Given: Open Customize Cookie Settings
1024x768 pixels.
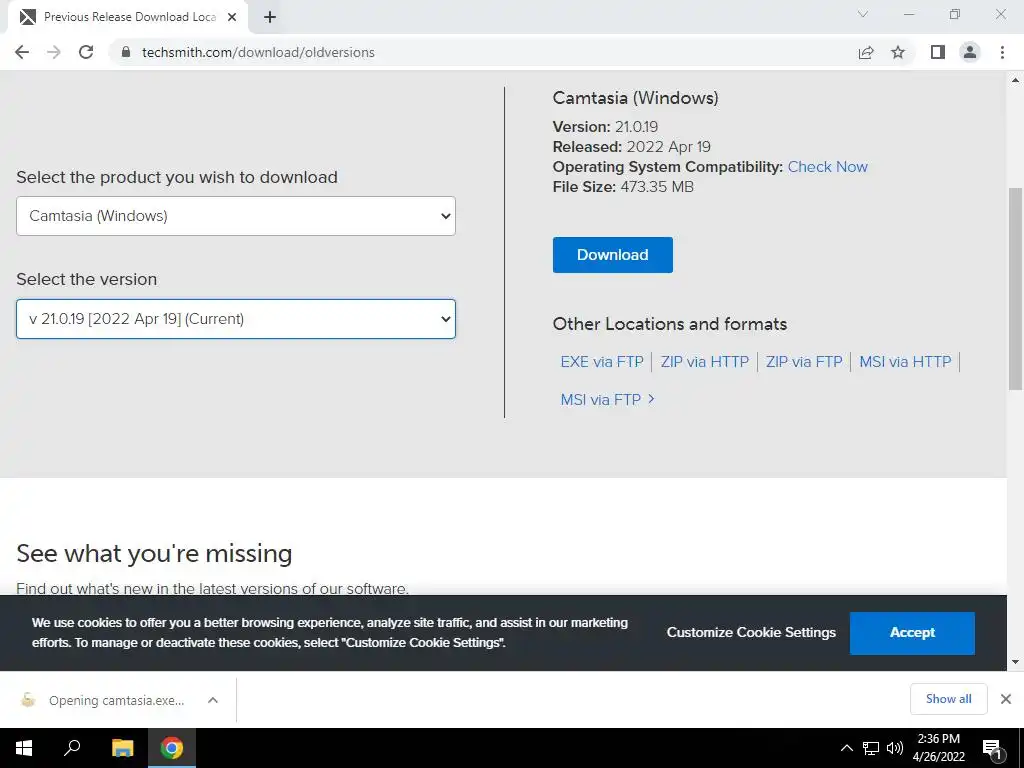Looking at the screenshot, I should [x=751, y=632].
